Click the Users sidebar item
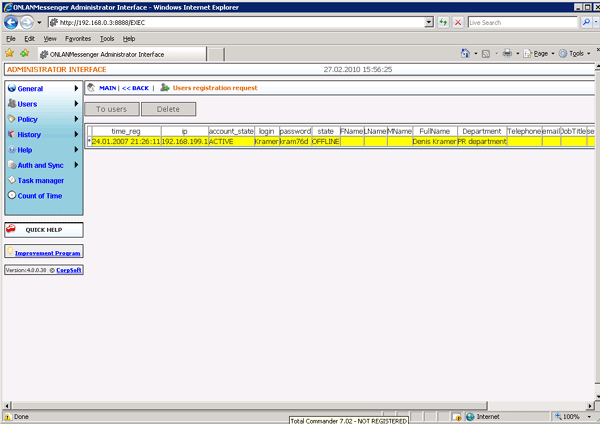 (x=27, y=104)
